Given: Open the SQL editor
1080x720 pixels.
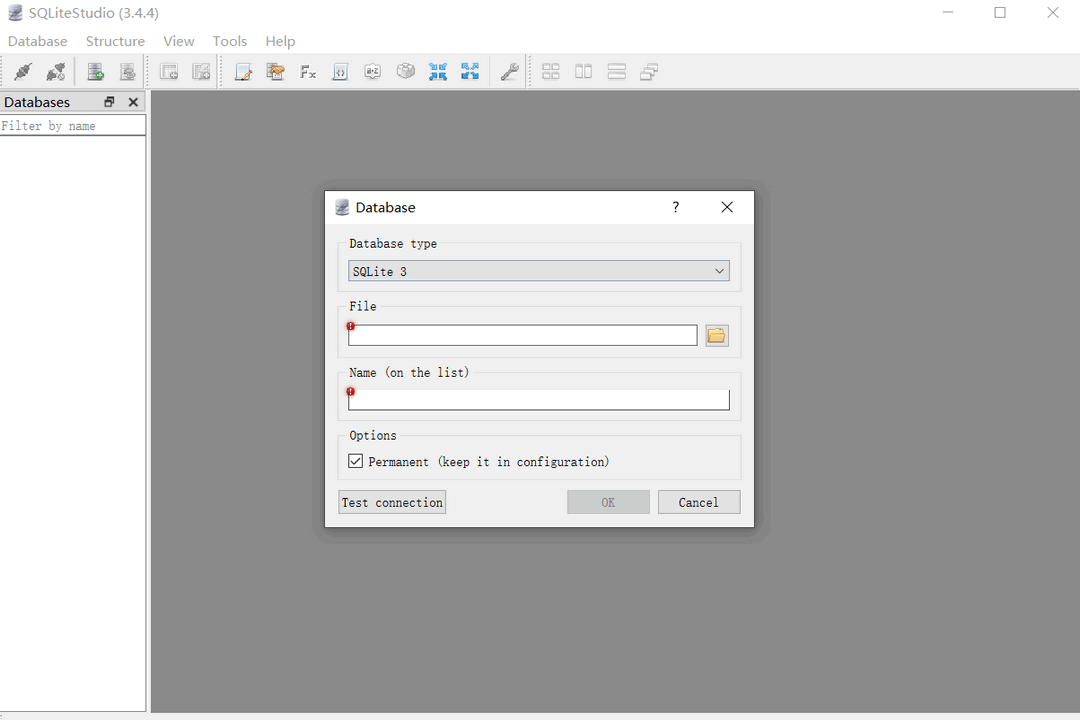Looking at the screenshot, I should tap(243, 71).
